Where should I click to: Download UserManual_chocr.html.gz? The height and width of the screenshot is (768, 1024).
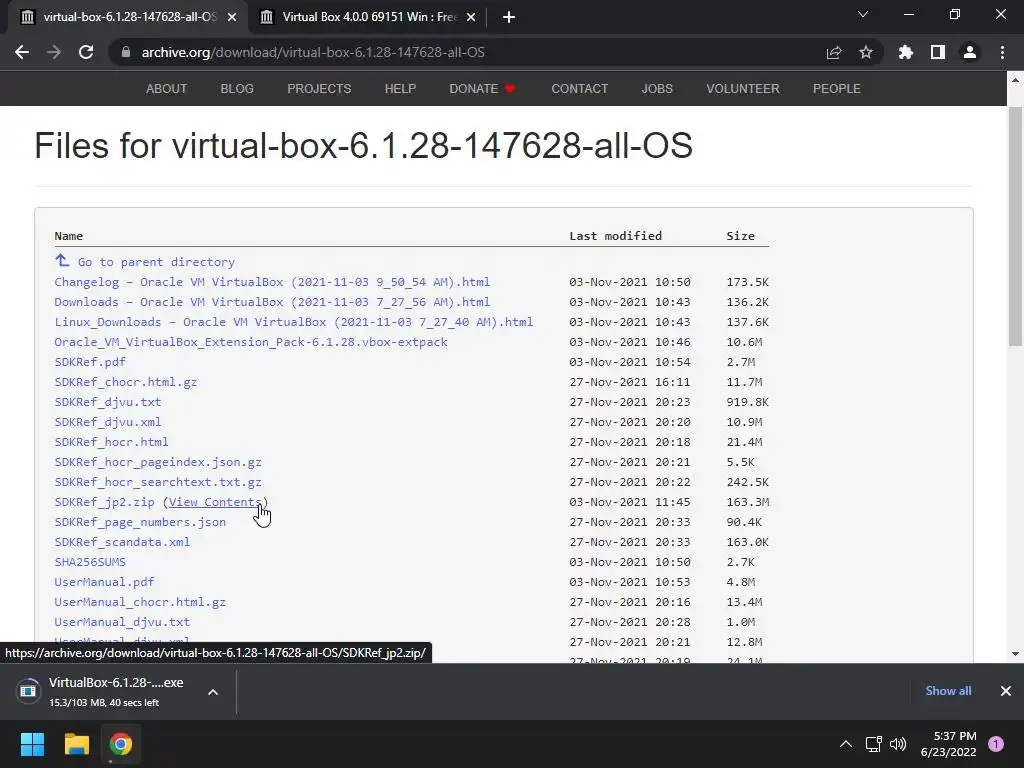tap(140, 602)
